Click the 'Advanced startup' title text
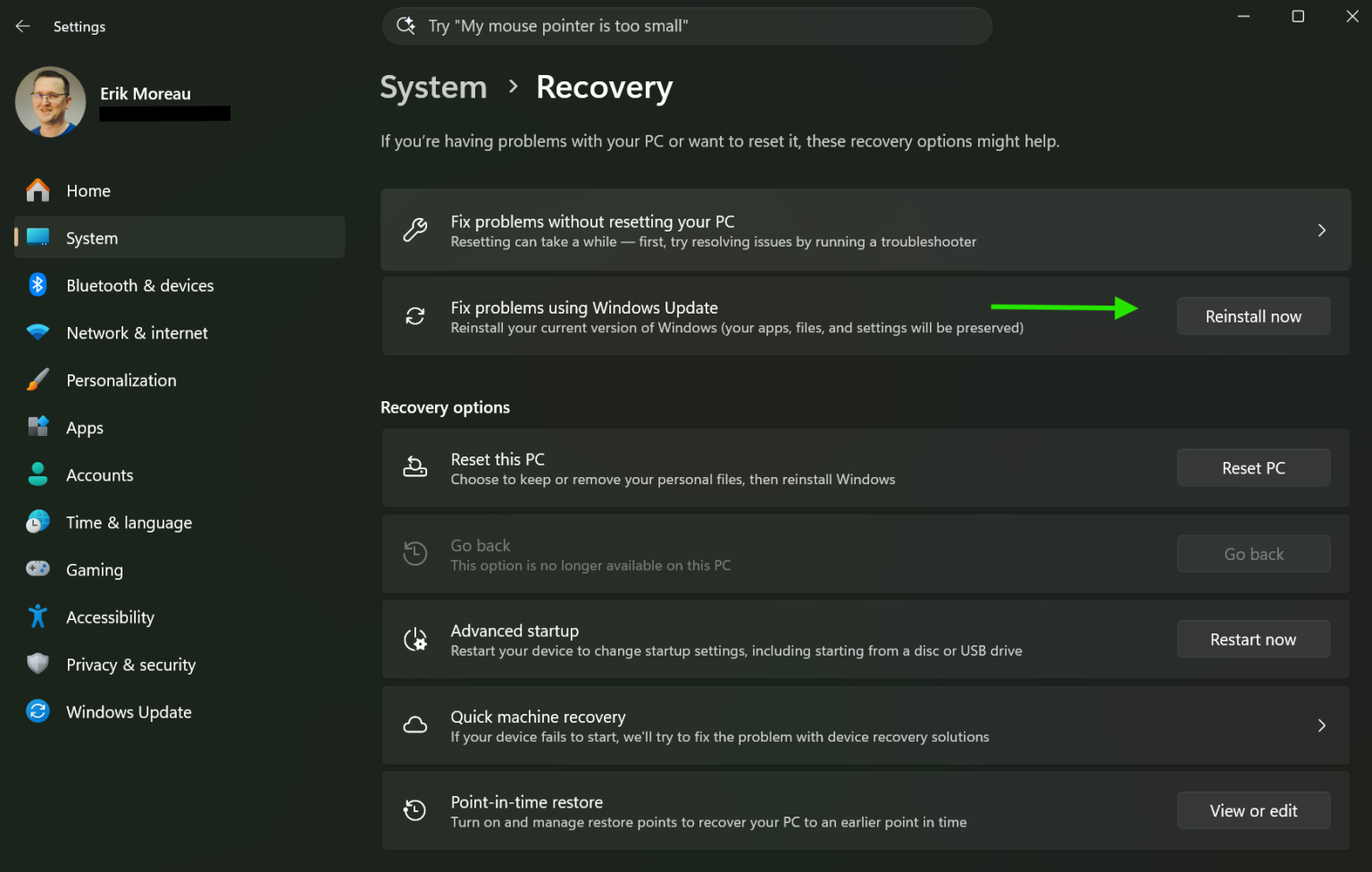This screenshot has width=1372, height=872. point(514,631)
